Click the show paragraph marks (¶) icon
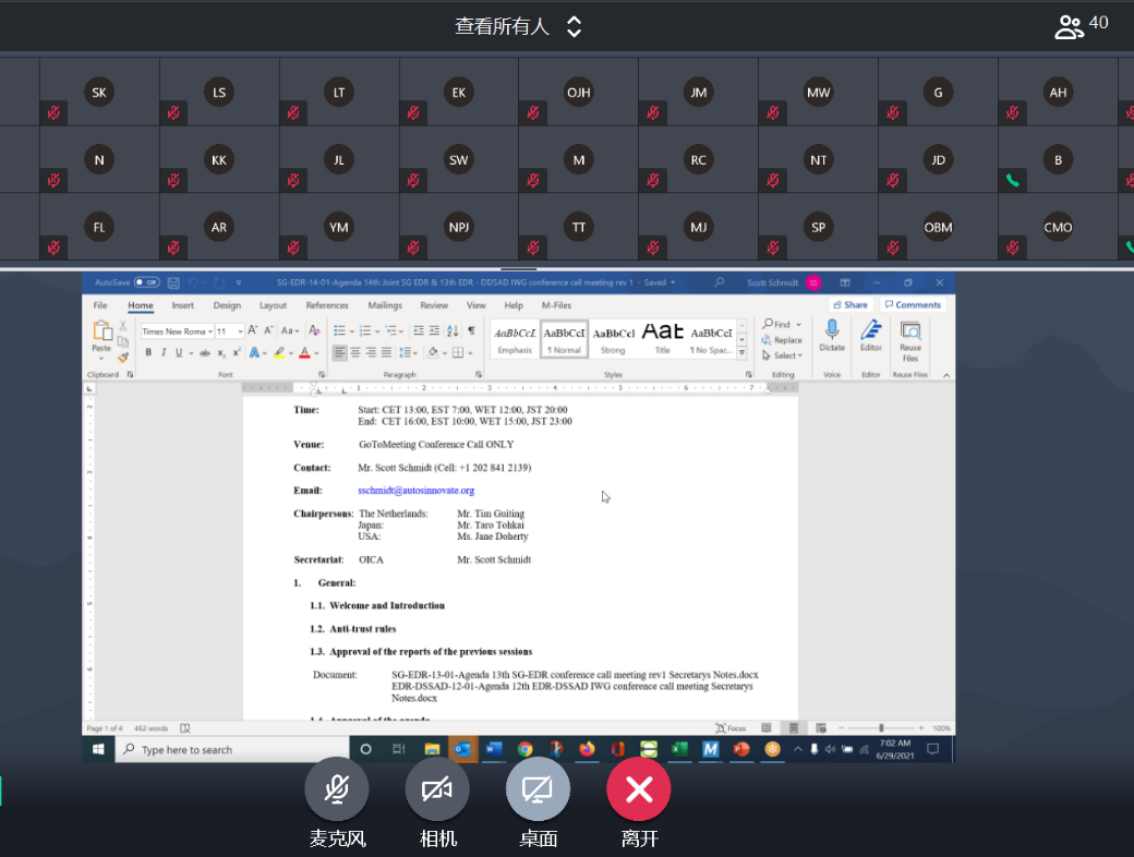1134x857 pixels. click(471, 331)
